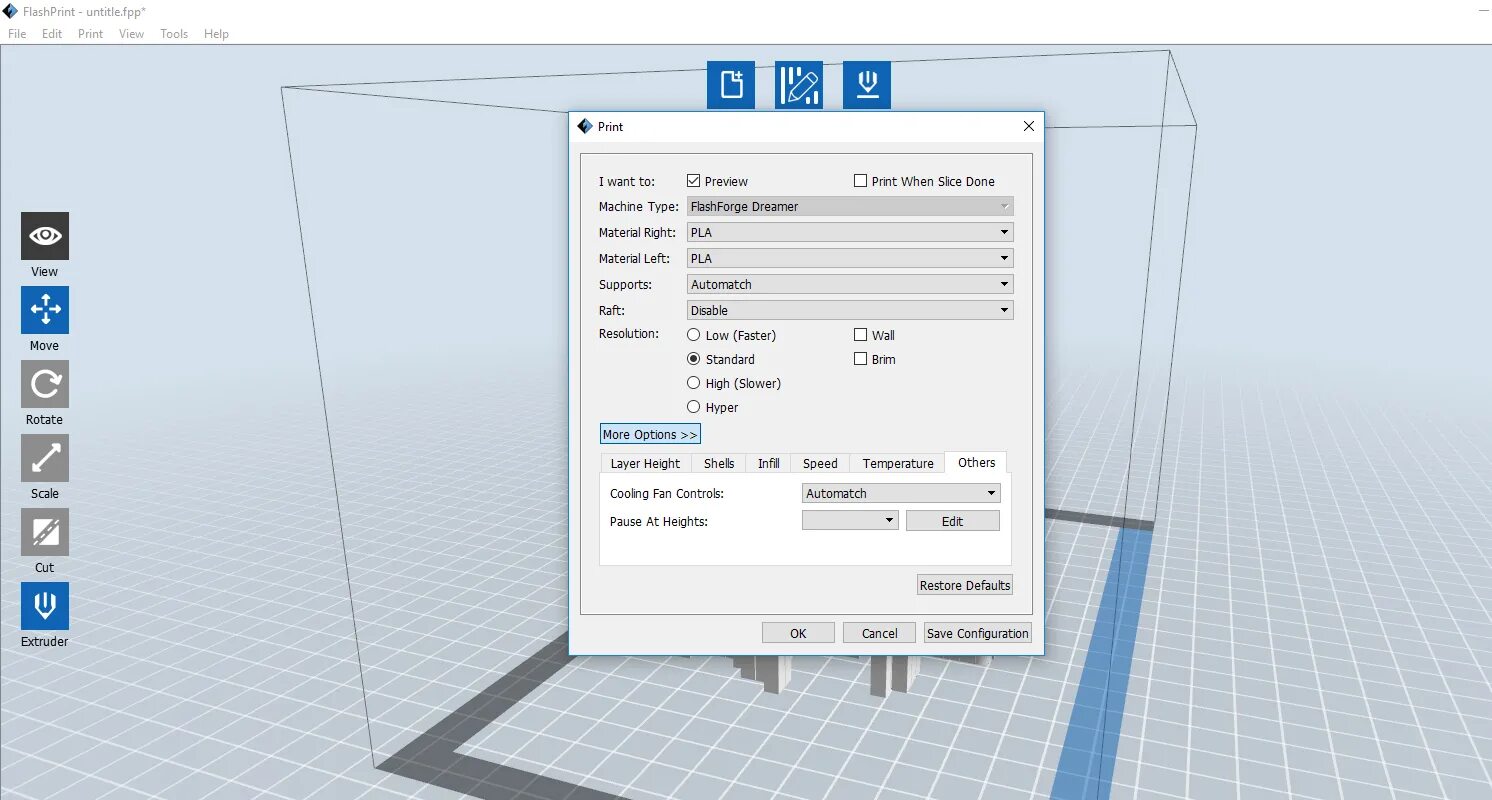Select the Others tab
This screenshot has width=1492, height=800.
pos(976,462)
